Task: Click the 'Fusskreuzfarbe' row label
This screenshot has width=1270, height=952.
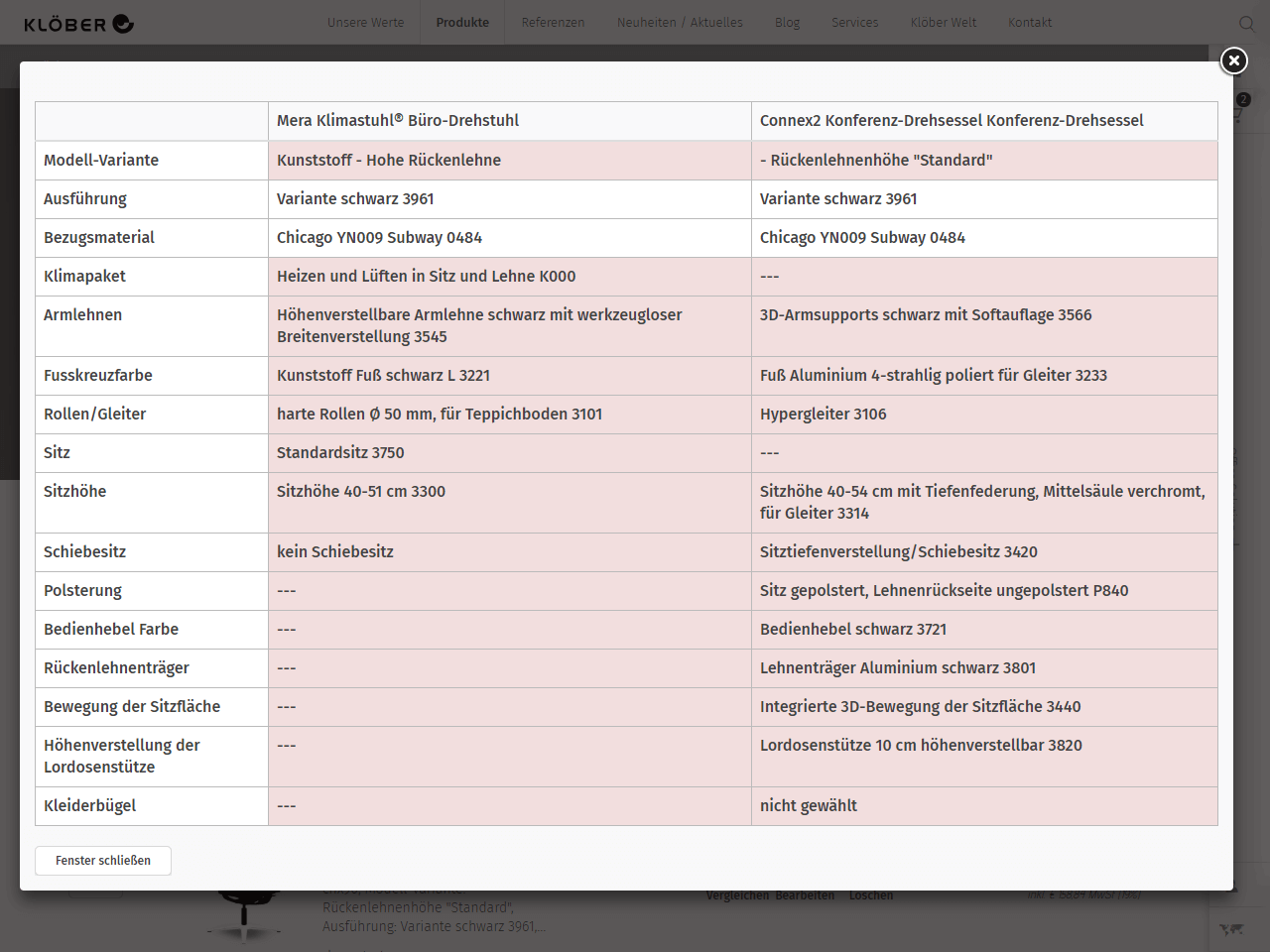Action: (152, 376)
